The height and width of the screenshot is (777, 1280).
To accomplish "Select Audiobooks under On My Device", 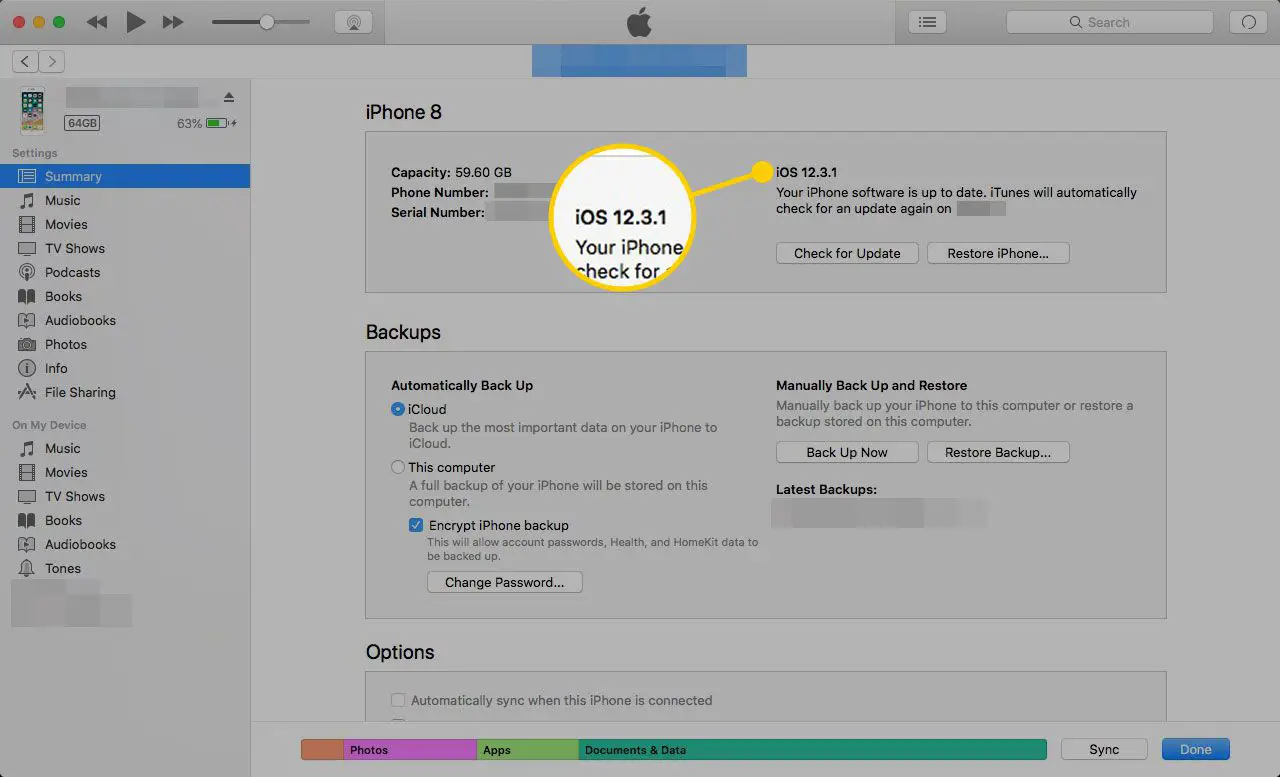I will click(x=125, y=544).
